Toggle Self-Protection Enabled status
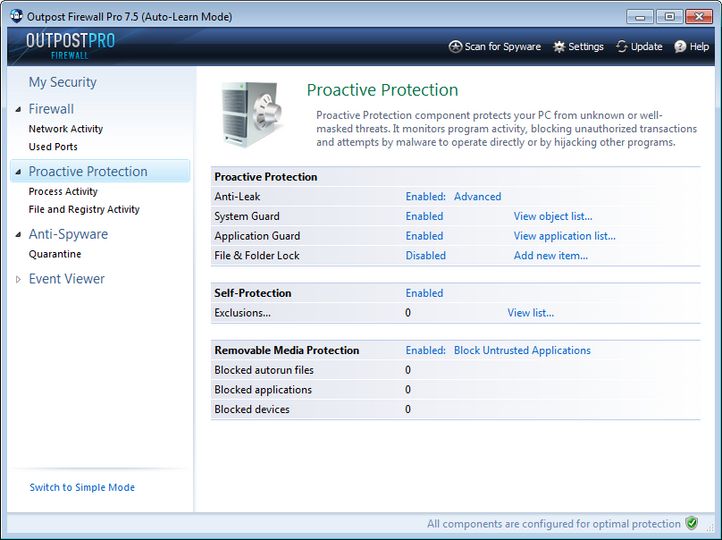 [424, 294]
